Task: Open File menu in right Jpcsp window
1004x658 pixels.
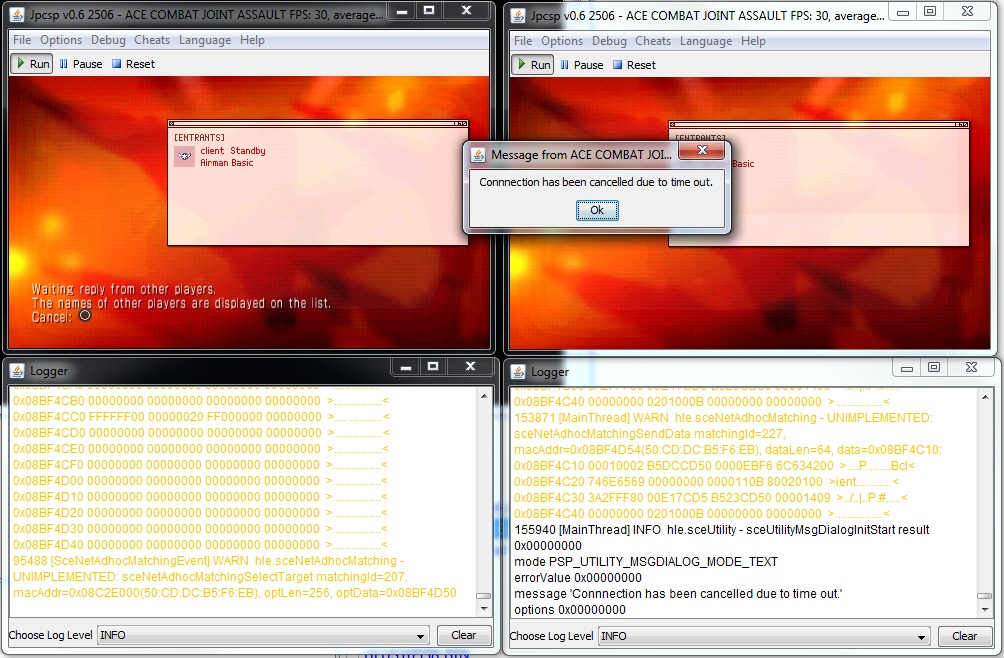Action: tap(522, 41)
